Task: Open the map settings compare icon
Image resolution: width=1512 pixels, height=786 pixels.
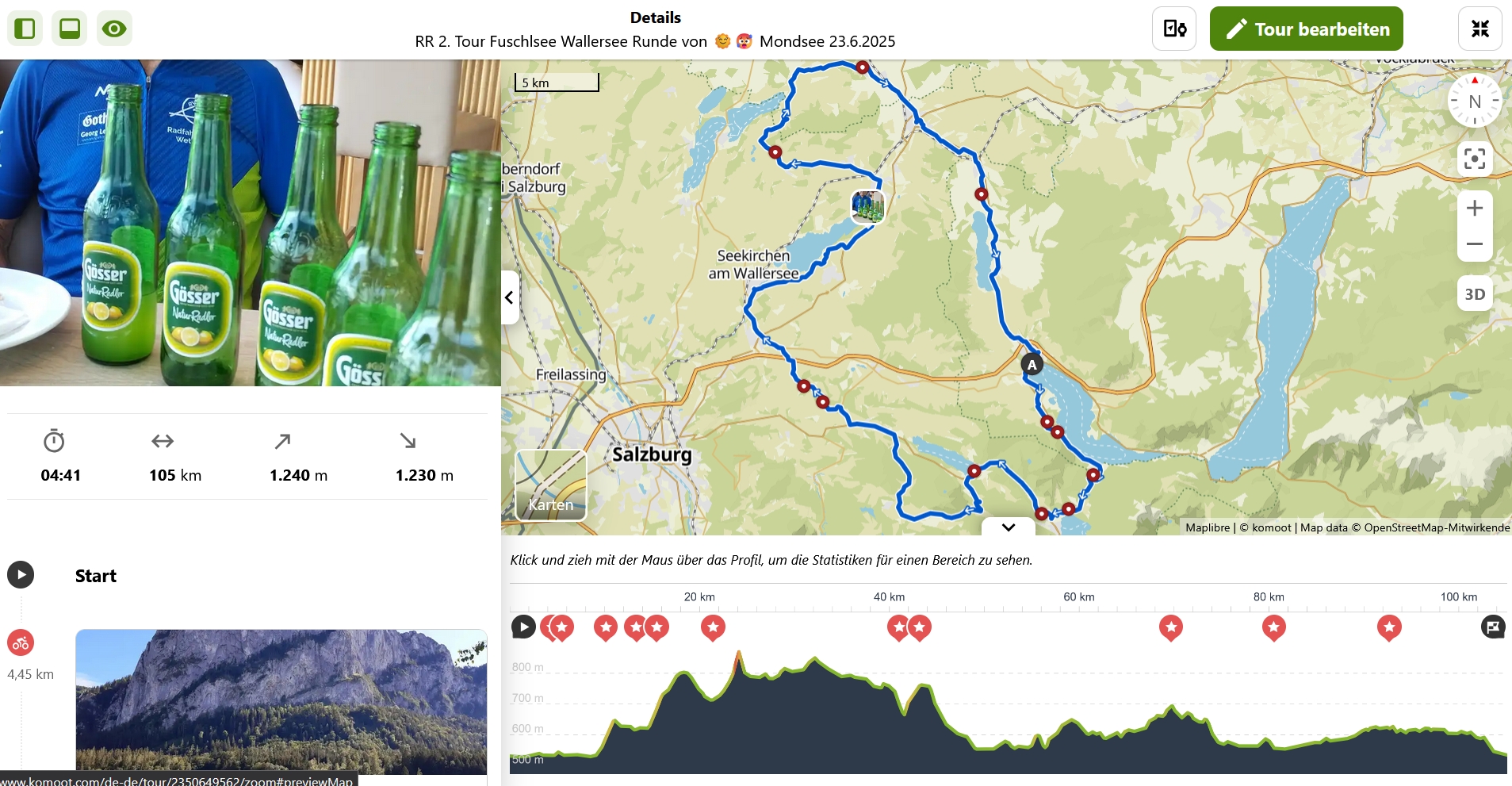Action: pyautogui.click(x=1173, y=29)
